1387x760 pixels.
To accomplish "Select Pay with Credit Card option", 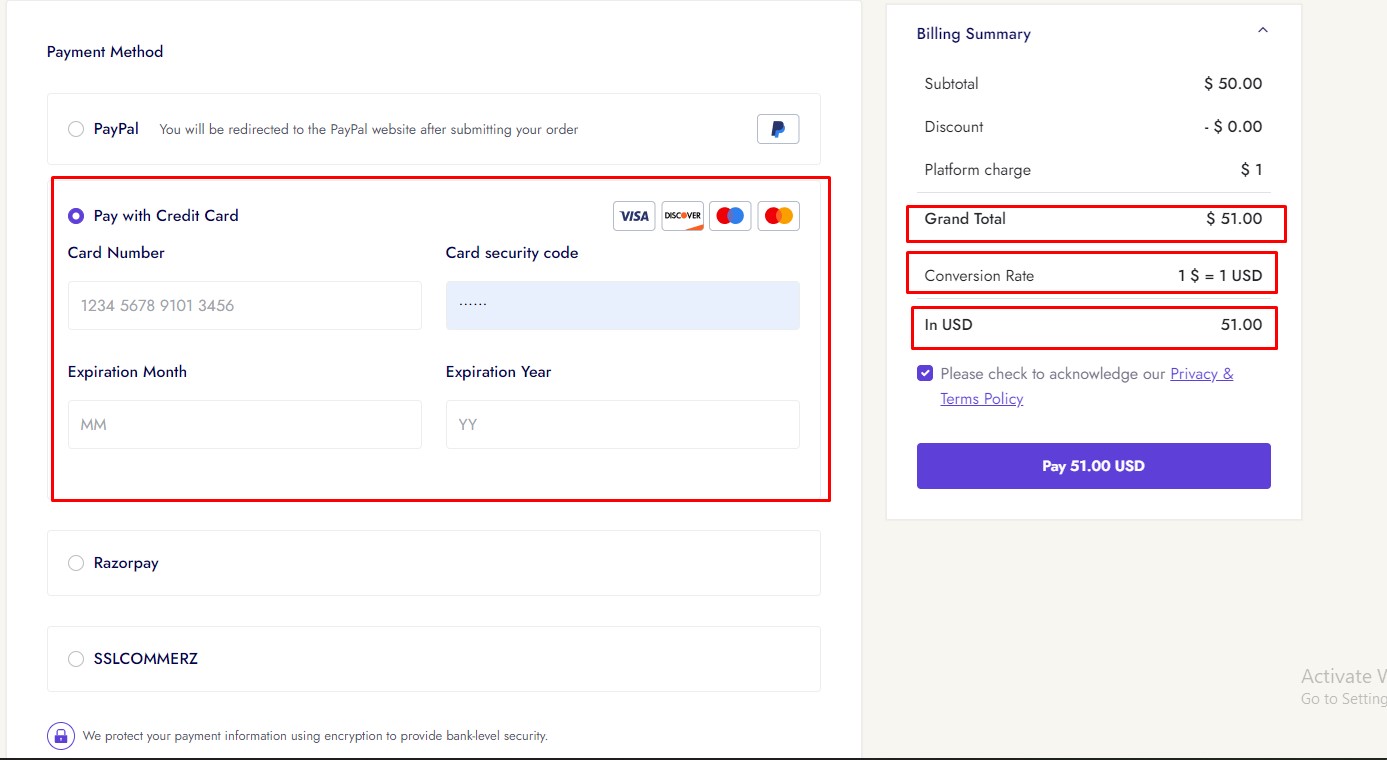I will [x=76, y=216].
